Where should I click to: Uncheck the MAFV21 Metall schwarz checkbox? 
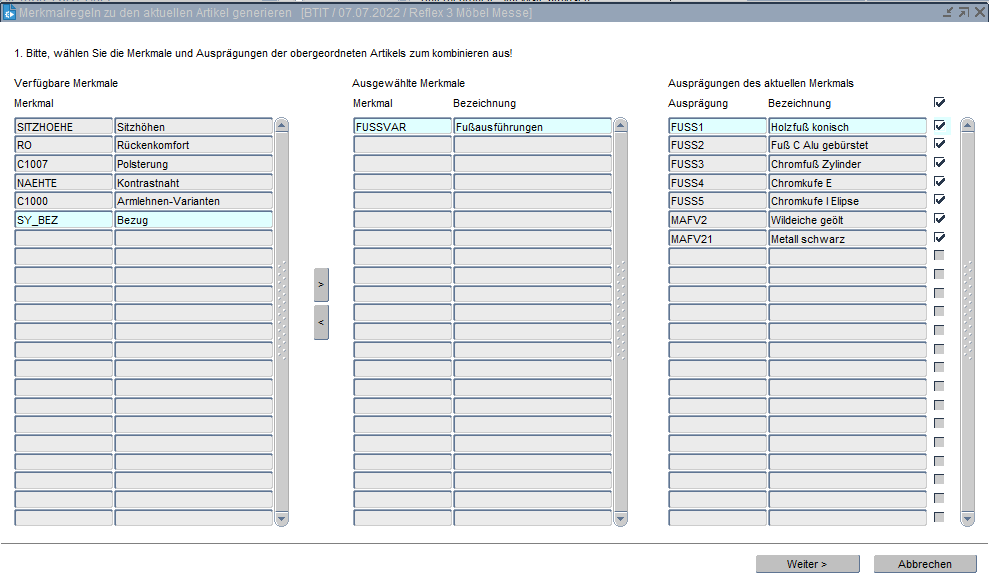coord(939,238)
